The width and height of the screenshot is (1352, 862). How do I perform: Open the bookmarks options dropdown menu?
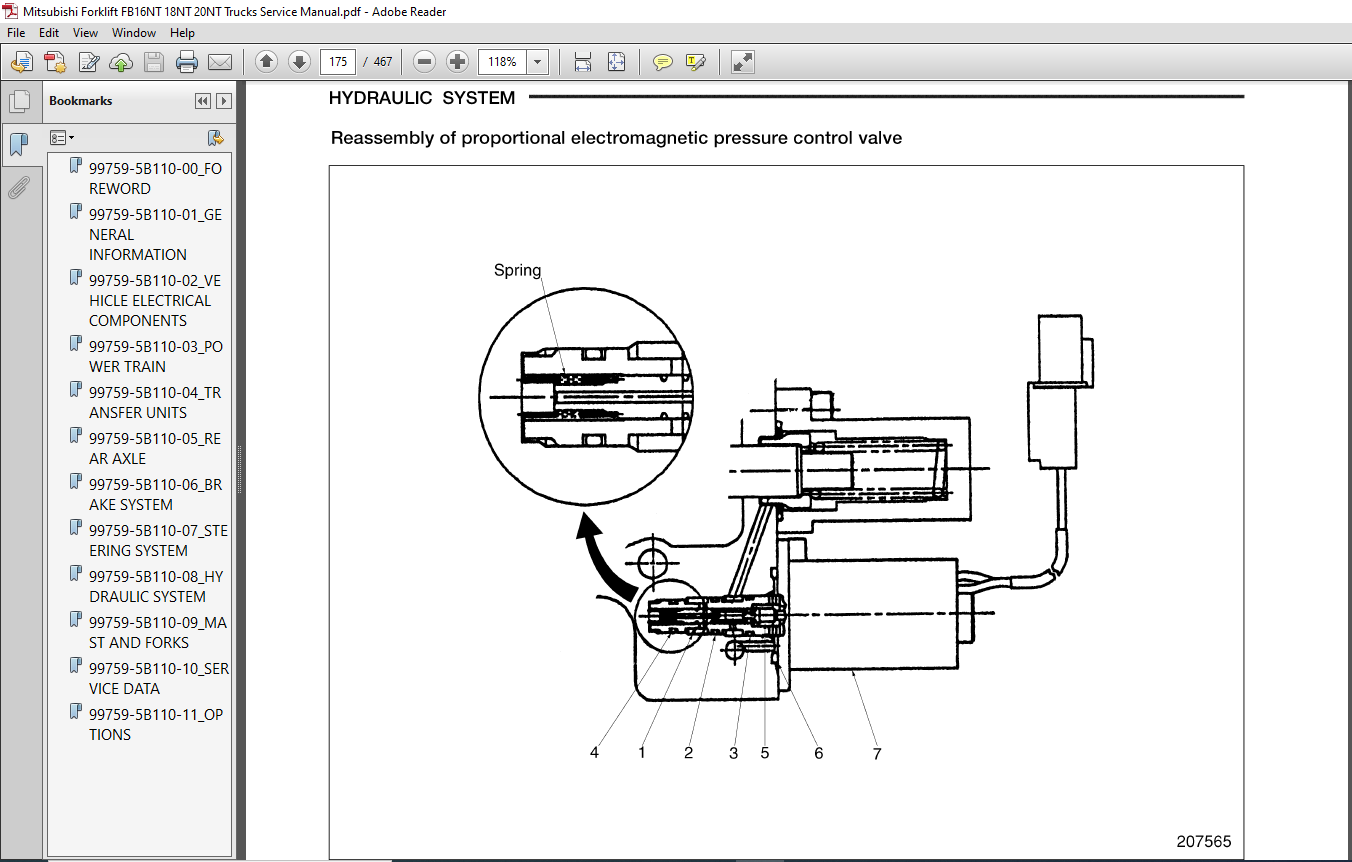[x=62, y=138]
